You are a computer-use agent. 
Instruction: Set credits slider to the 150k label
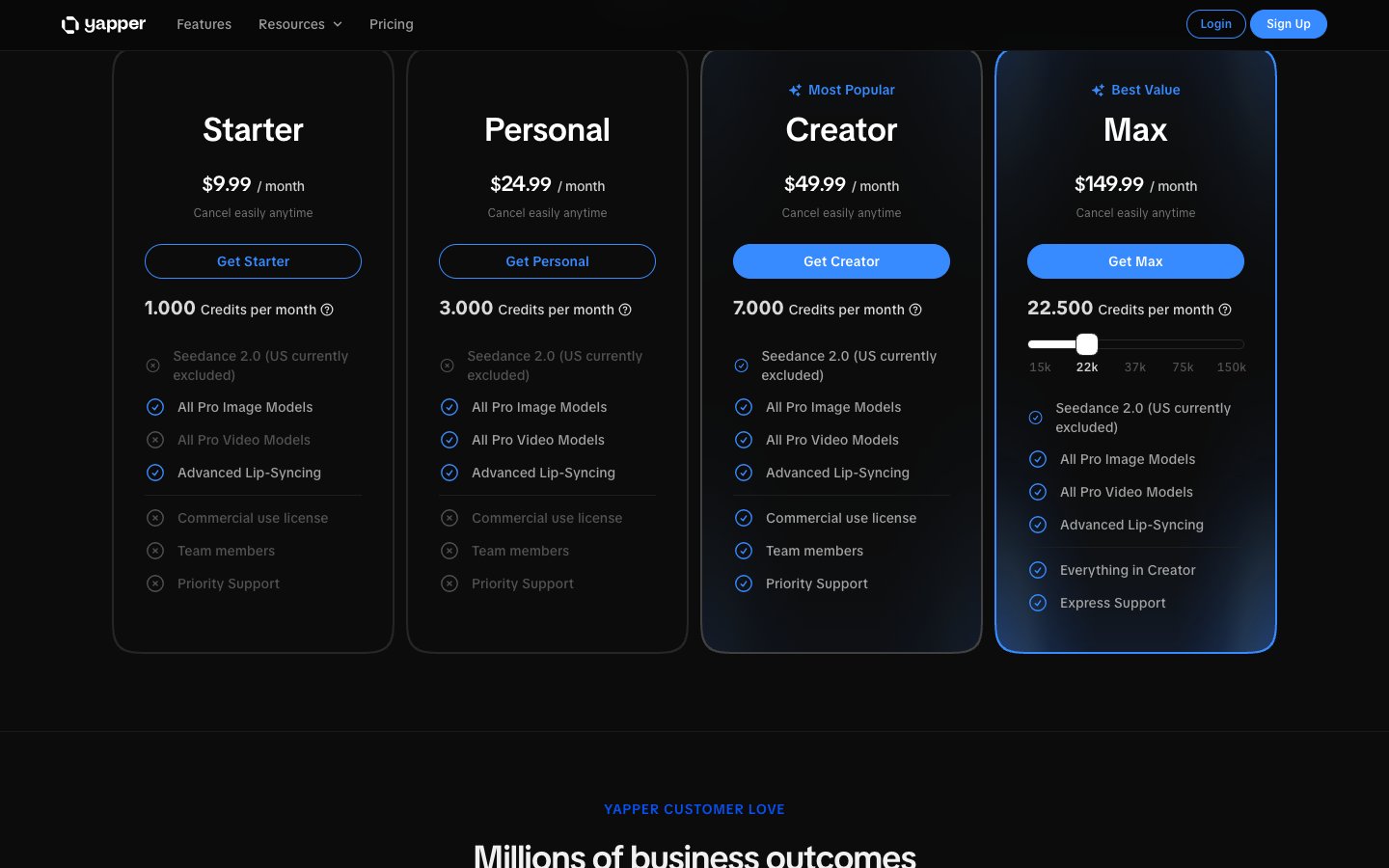tap(1231, 366)
